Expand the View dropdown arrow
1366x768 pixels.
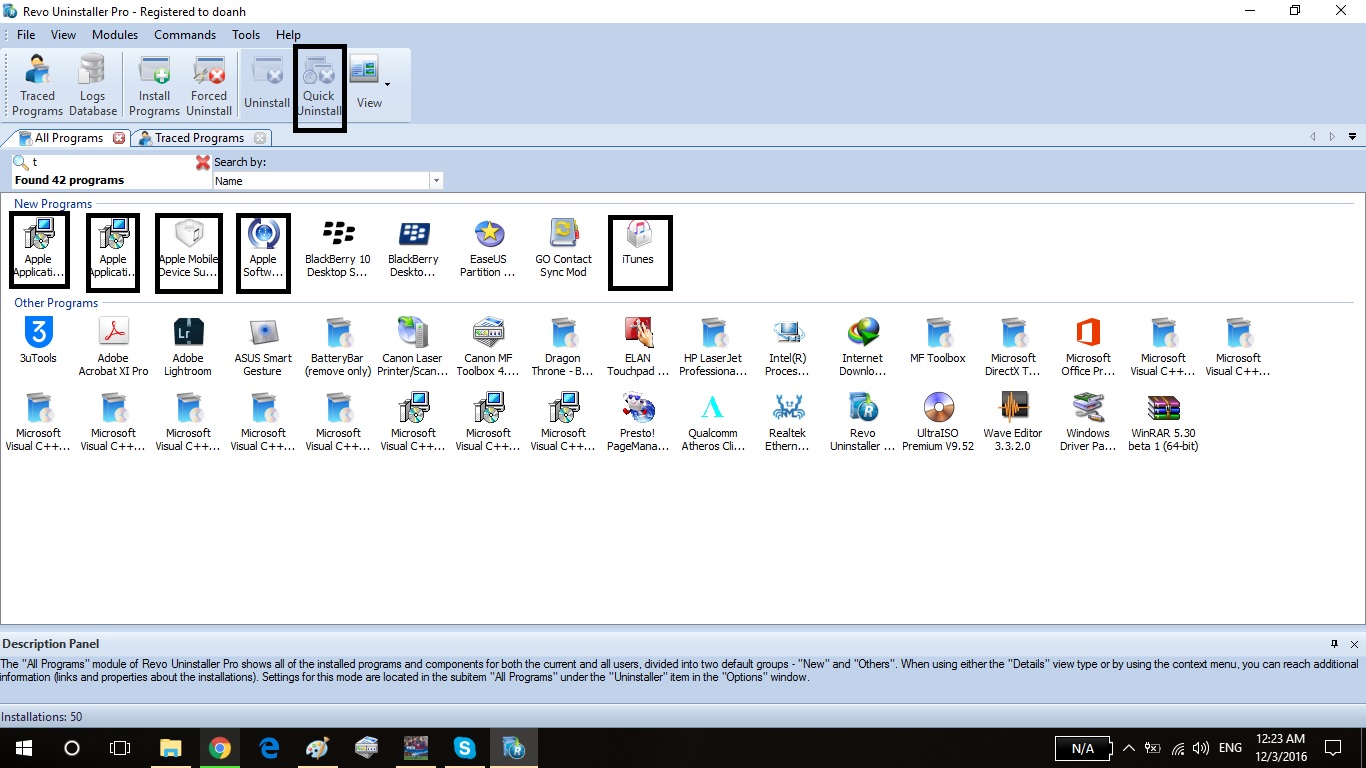pos(388,84)
